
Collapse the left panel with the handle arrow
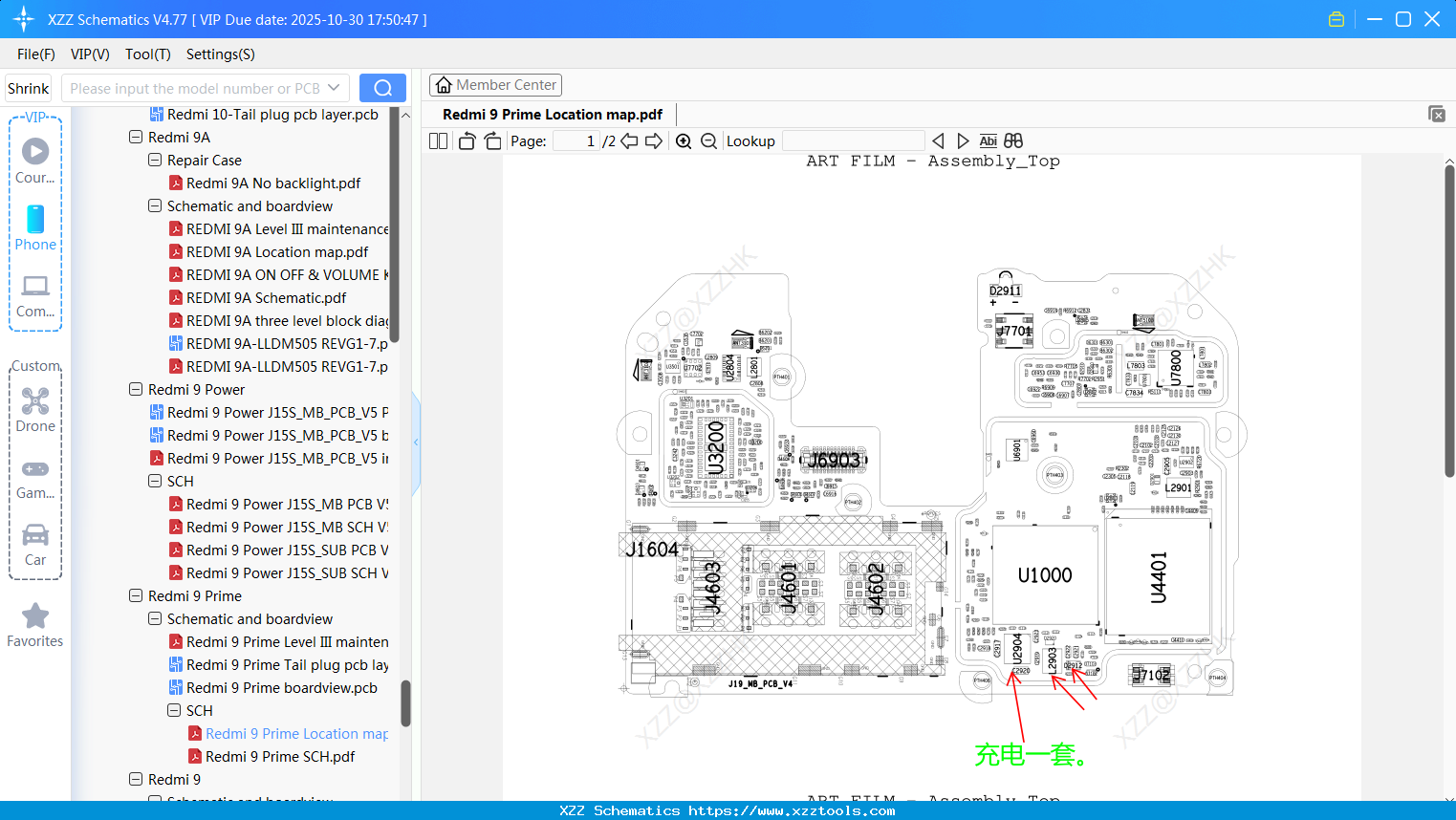(x=416, y=442)
